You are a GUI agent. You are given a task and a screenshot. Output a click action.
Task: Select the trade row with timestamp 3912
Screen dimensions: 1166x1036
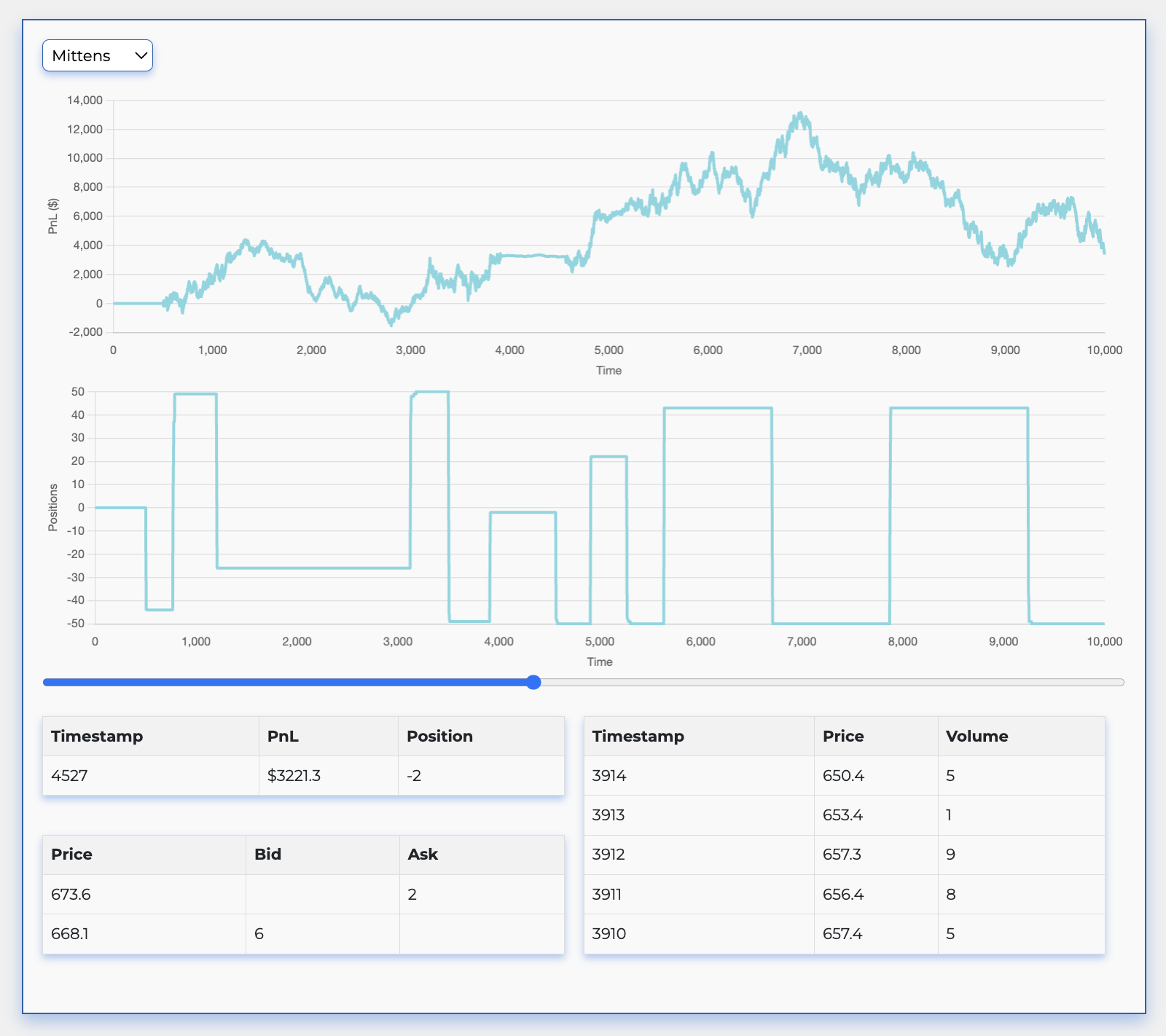845,855
